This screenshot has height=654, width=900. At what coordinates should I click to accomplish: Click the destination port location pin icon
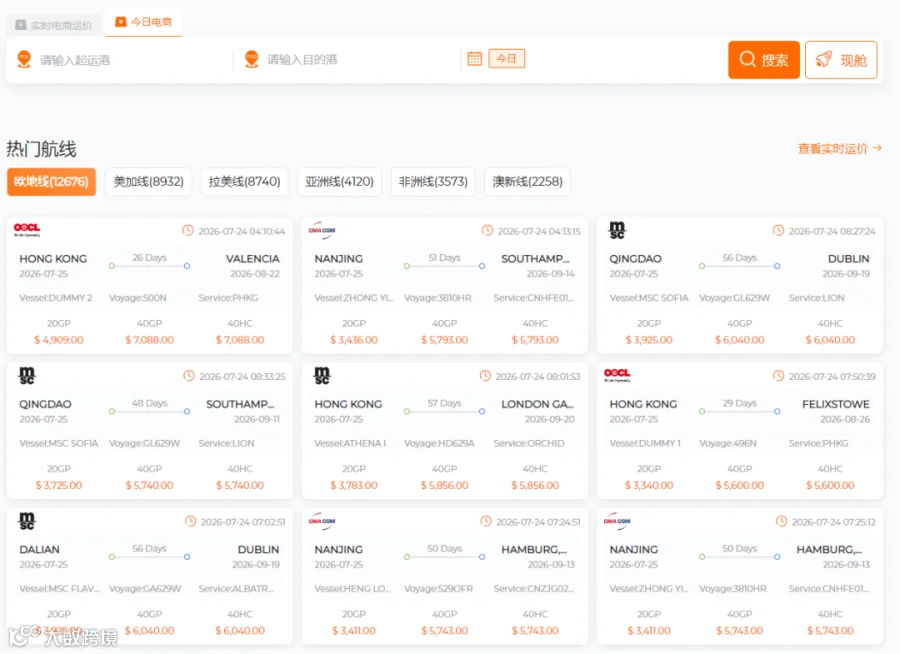tap(251, 59)
